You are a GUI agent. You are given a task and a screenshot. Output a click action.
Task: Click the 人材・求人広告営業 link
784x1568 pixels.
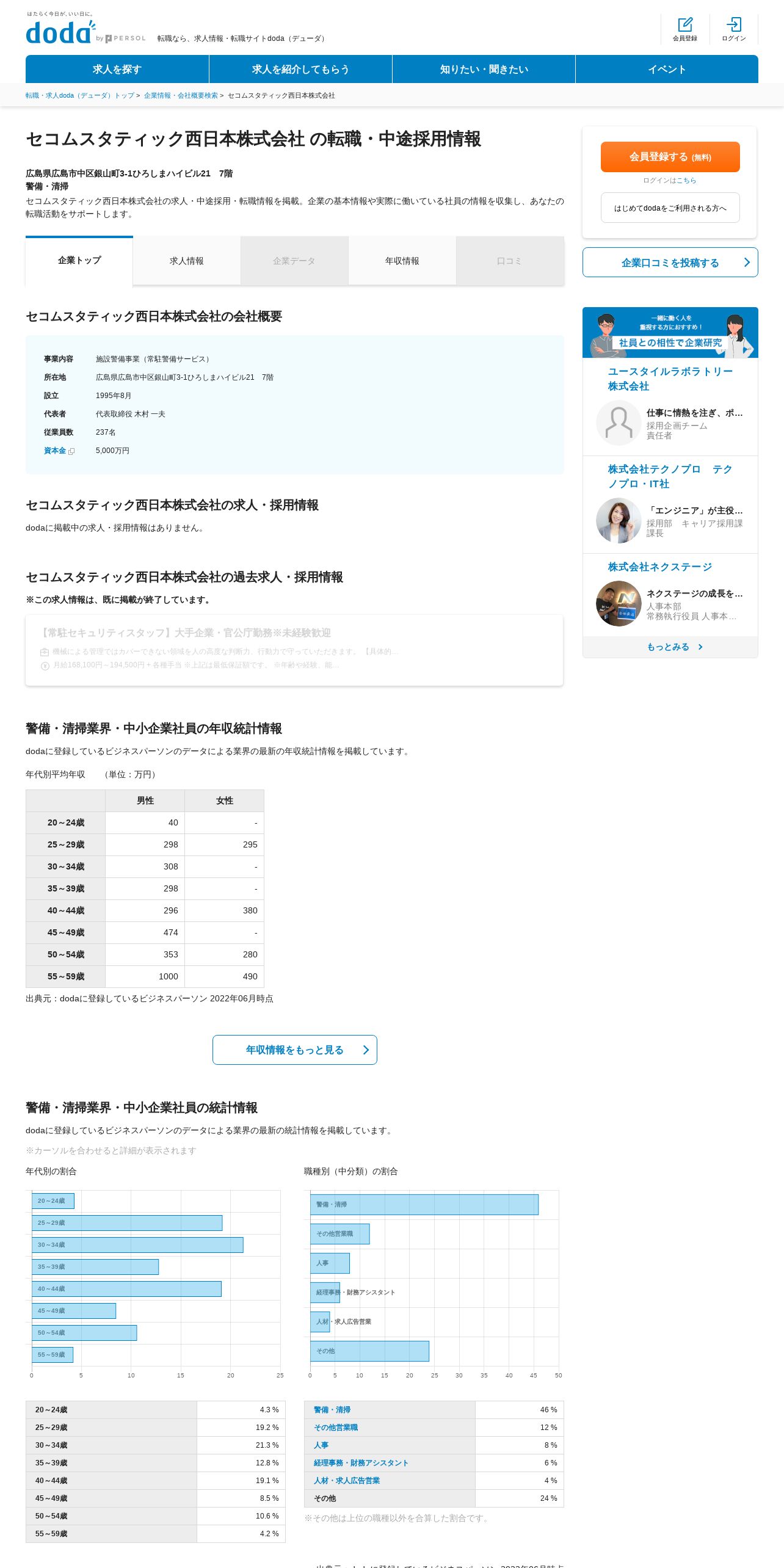347,1481
